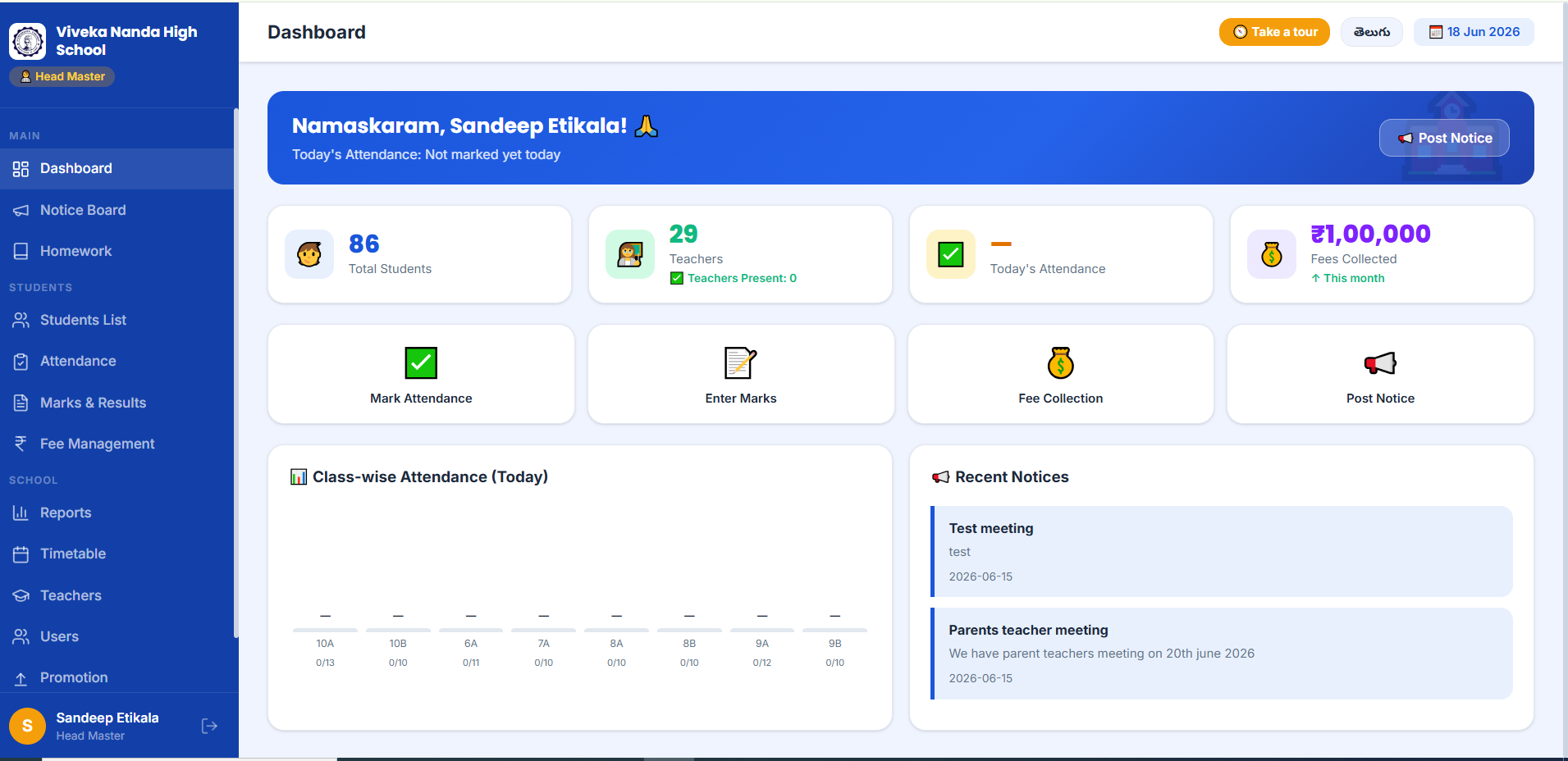Screen dimensions: 1568x761
Task: Click the Teachers stat card icon
Action: pyautogui.click(x=630, y=254)
